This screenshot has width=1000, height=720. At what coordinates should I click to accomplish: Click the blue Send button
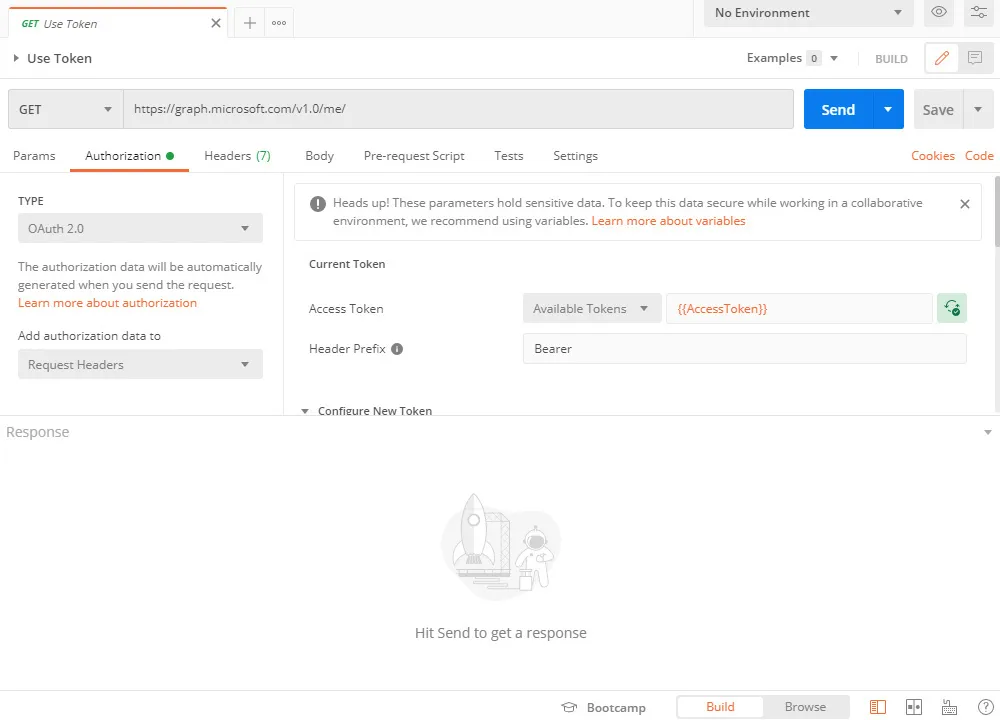pyautogui.click(x=837, y=110)
